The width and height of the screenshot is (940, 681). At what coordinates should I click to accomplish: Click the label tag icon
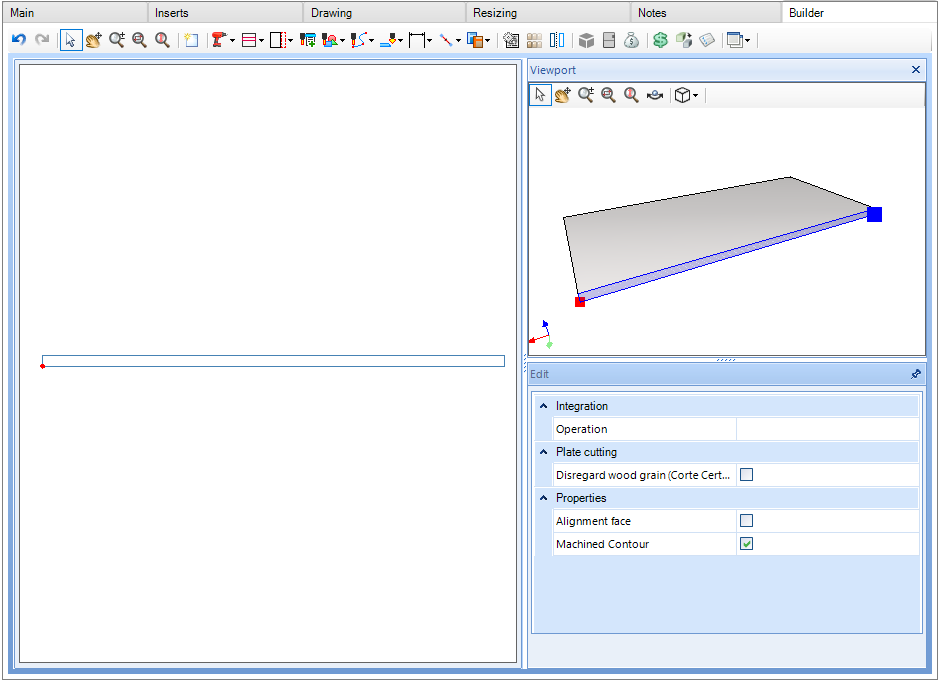point(707,40)
